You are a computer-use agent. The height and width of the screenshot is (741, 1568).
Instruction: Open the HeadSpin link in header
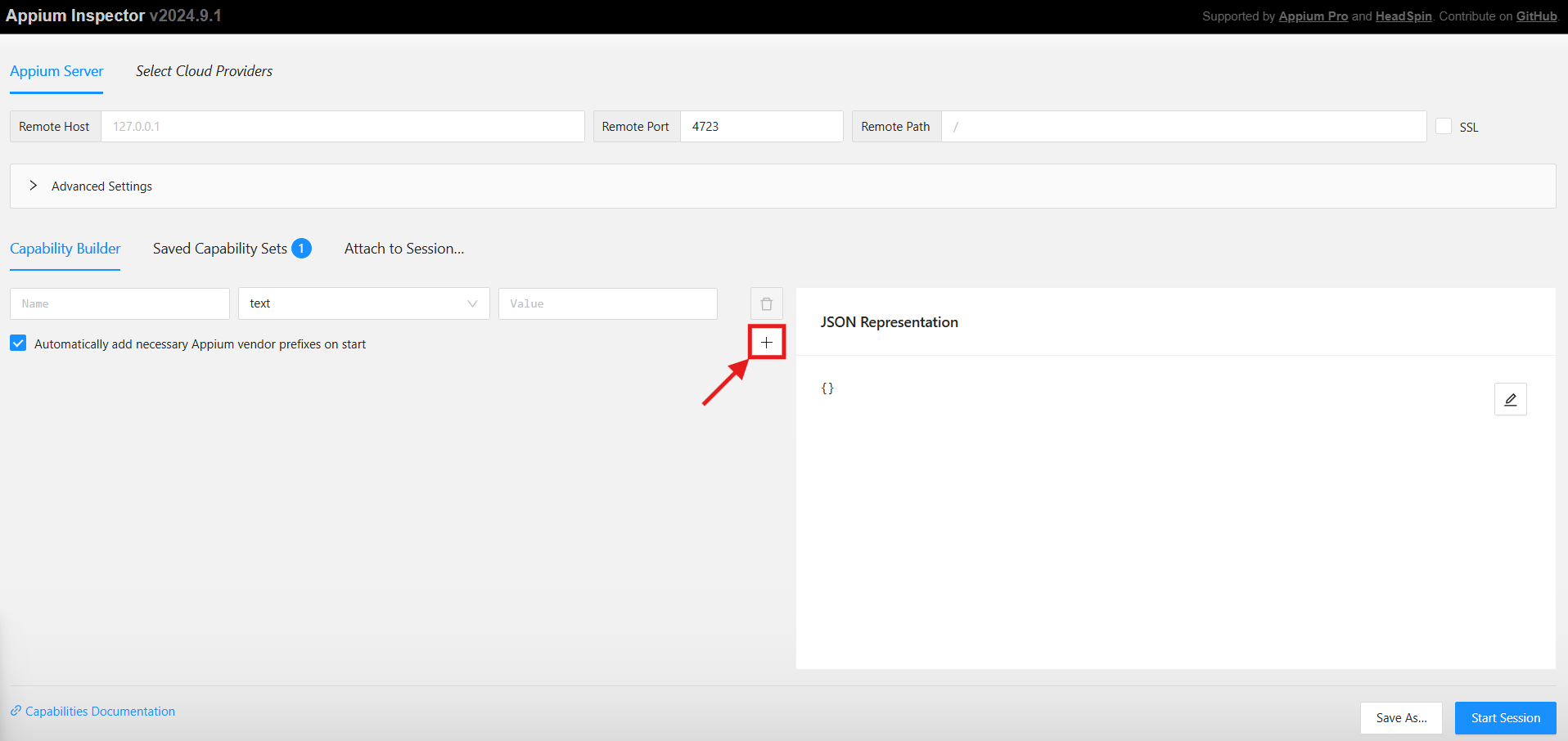click(x=1404, y=16)
